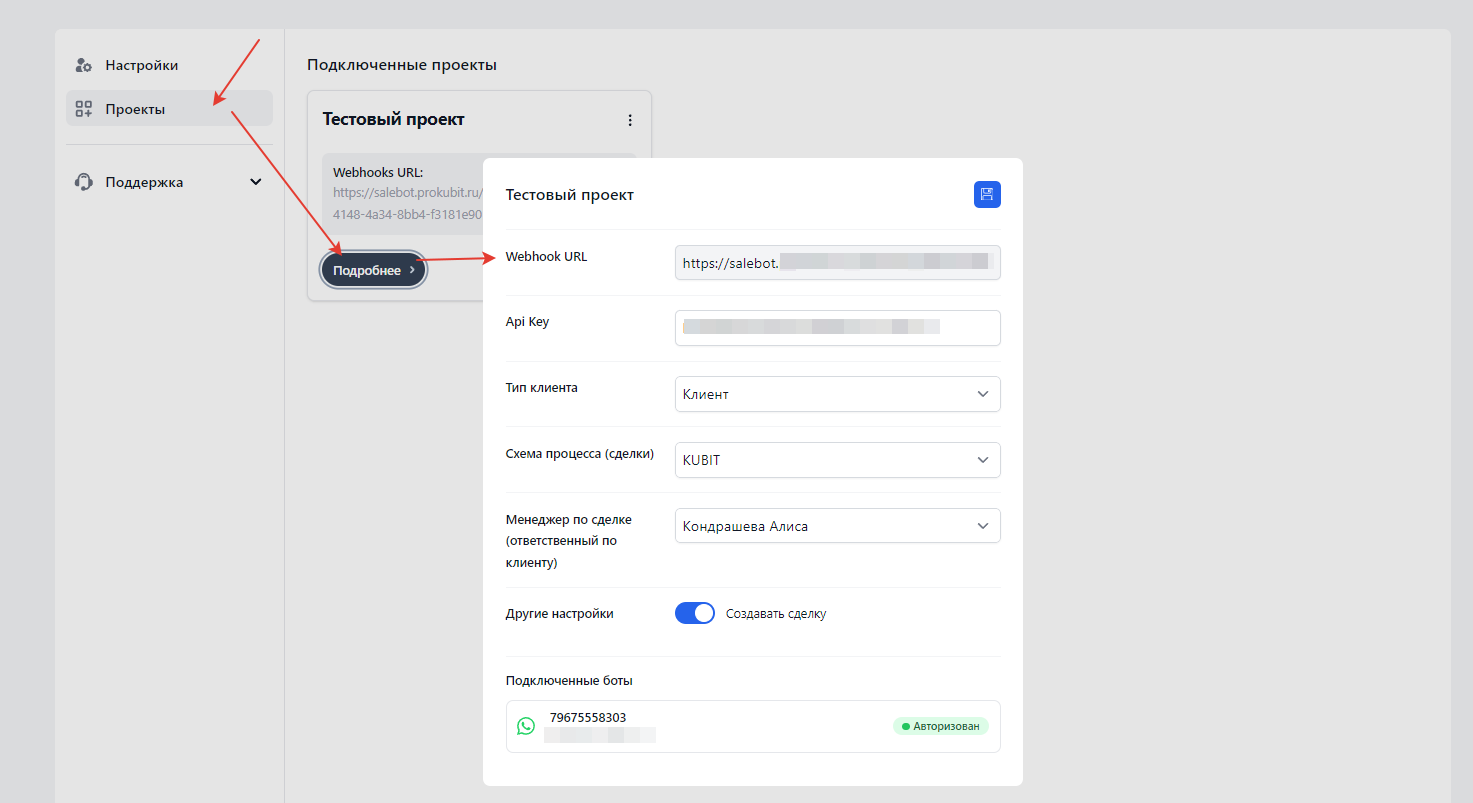Click the Поддержка headset icon
Viewport: 1473px width, 803px height.
coord(84,182)
